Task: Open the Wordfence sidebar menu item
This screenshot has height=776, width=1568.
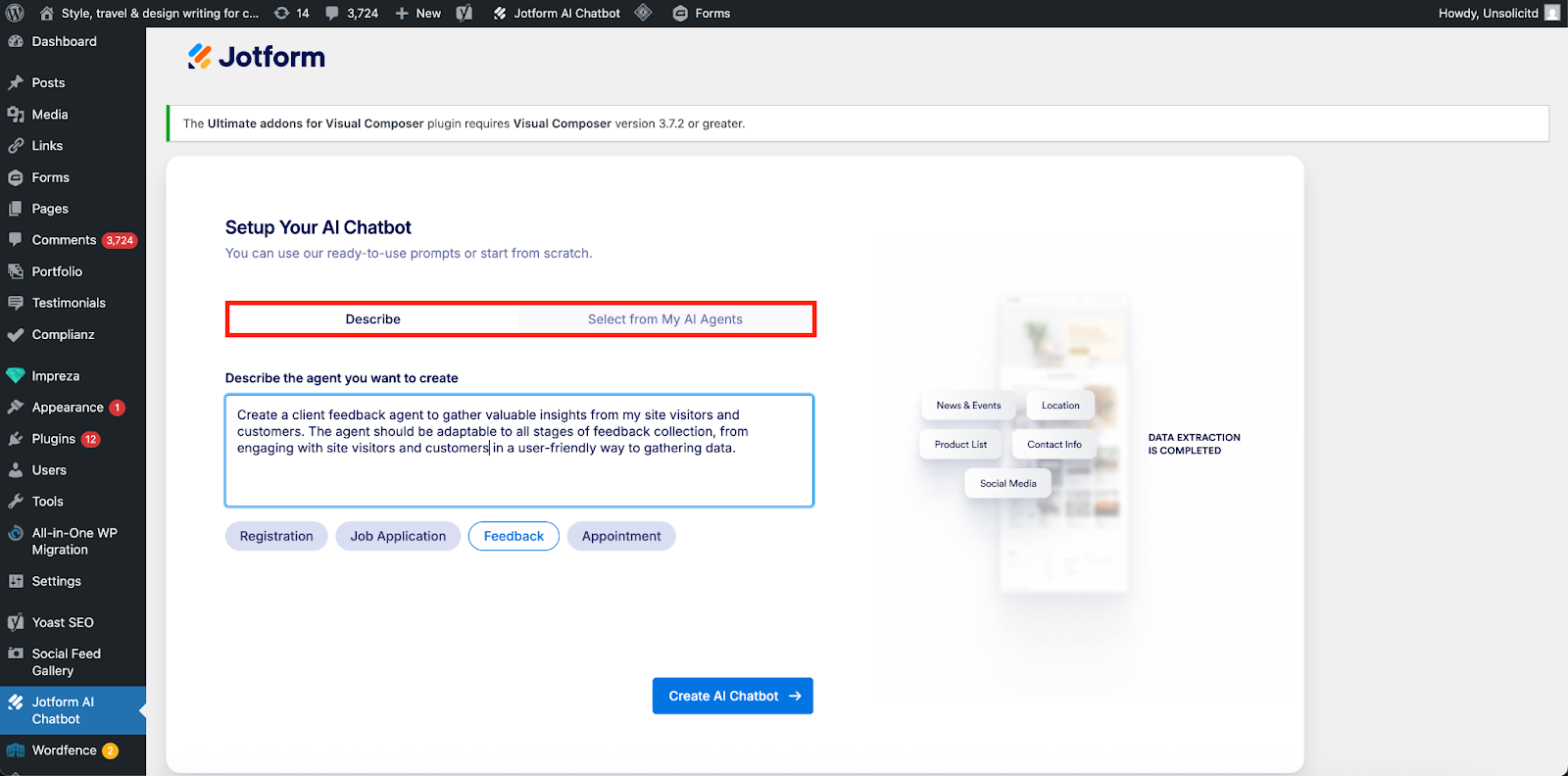Action: click(64, 751)
